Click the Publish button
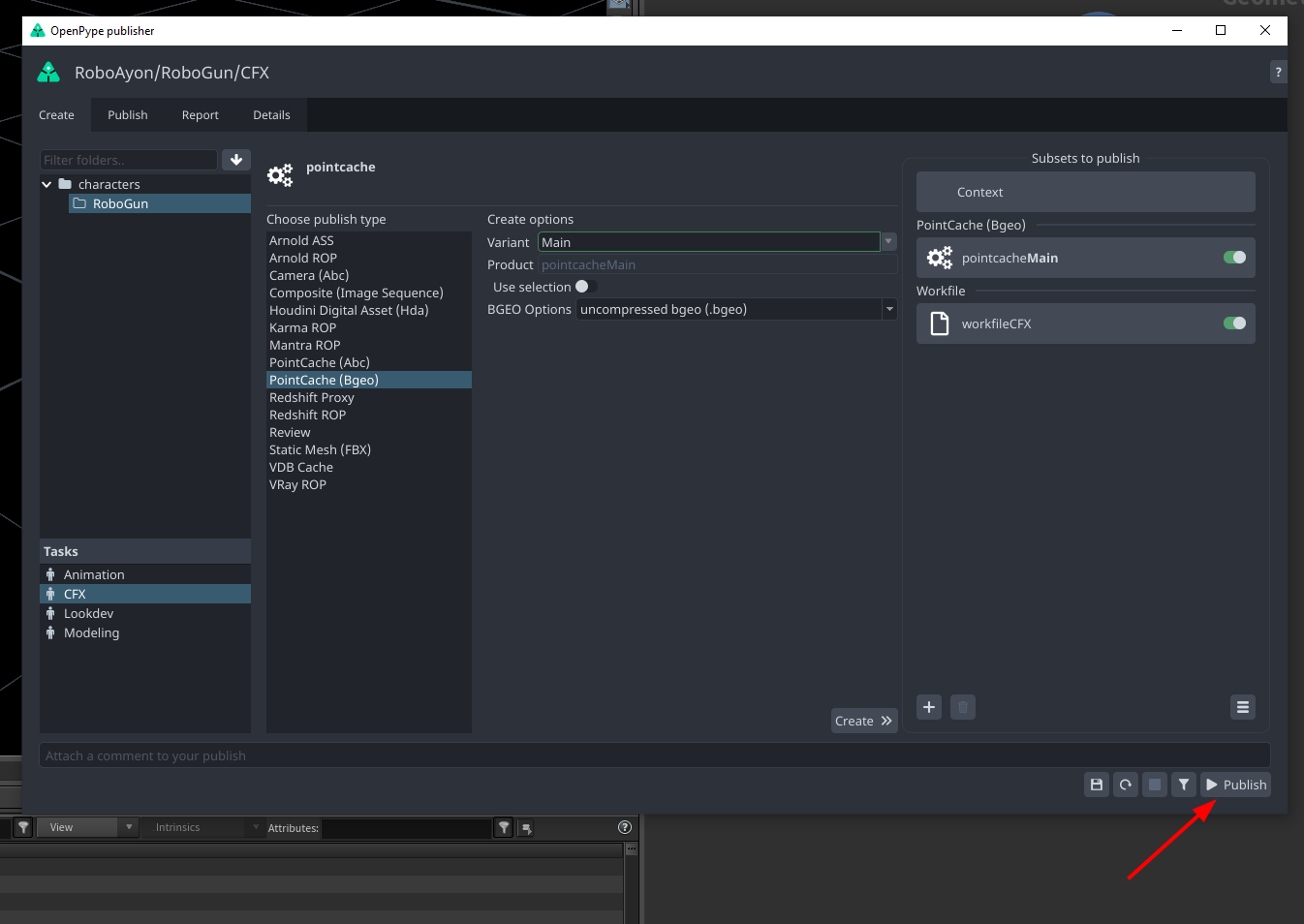The height and width of the screenshot is (924, 1304). 1235,785
